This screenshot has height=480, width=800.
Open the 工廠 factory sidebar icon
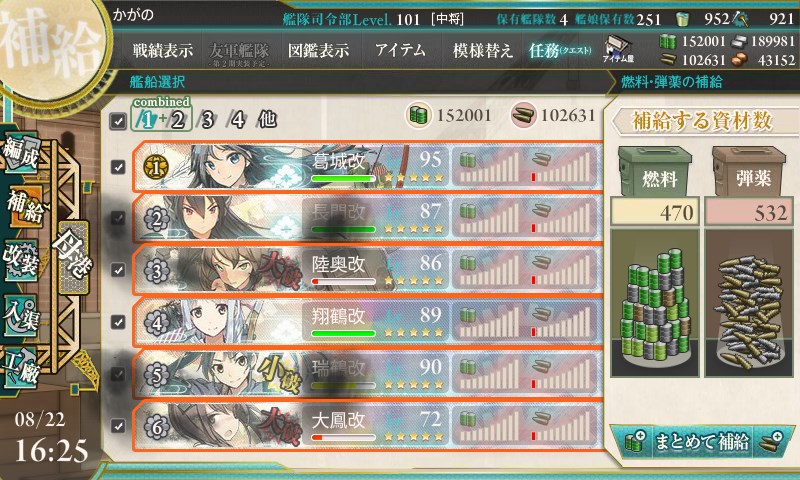tap(21, 367)
